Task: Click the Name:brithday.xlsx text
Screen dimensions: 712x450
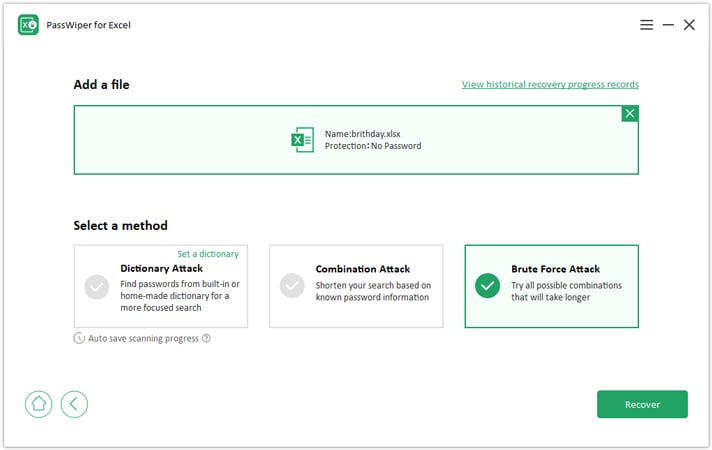Action: pos(362,134)
